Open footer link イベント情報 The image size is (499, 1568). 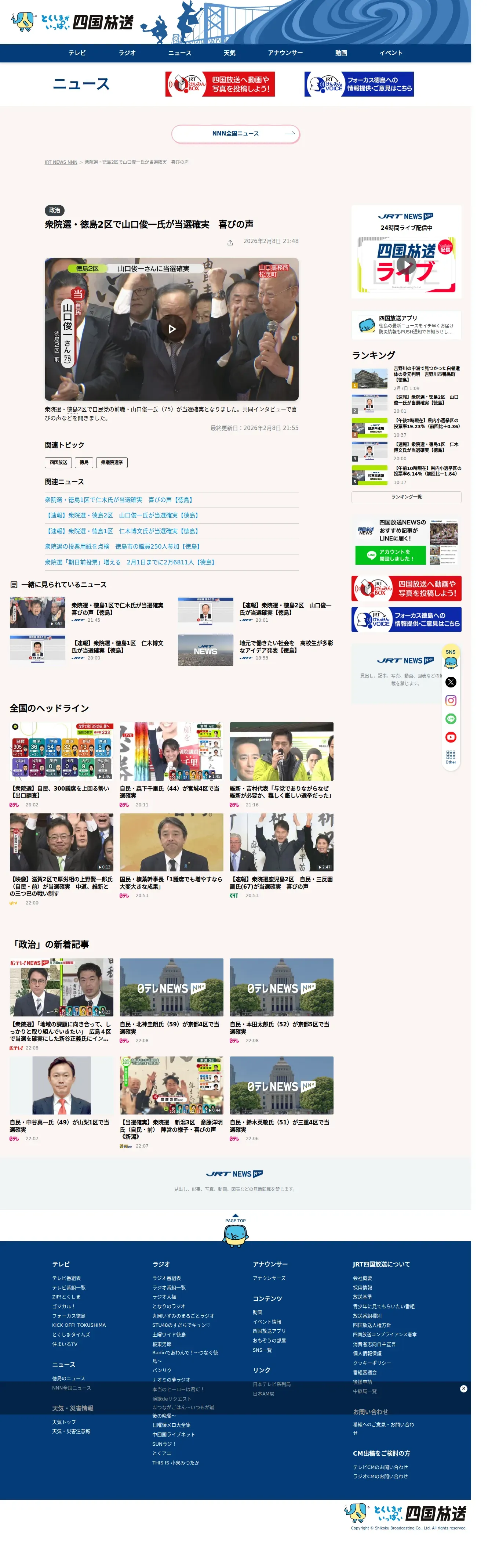267,1322
